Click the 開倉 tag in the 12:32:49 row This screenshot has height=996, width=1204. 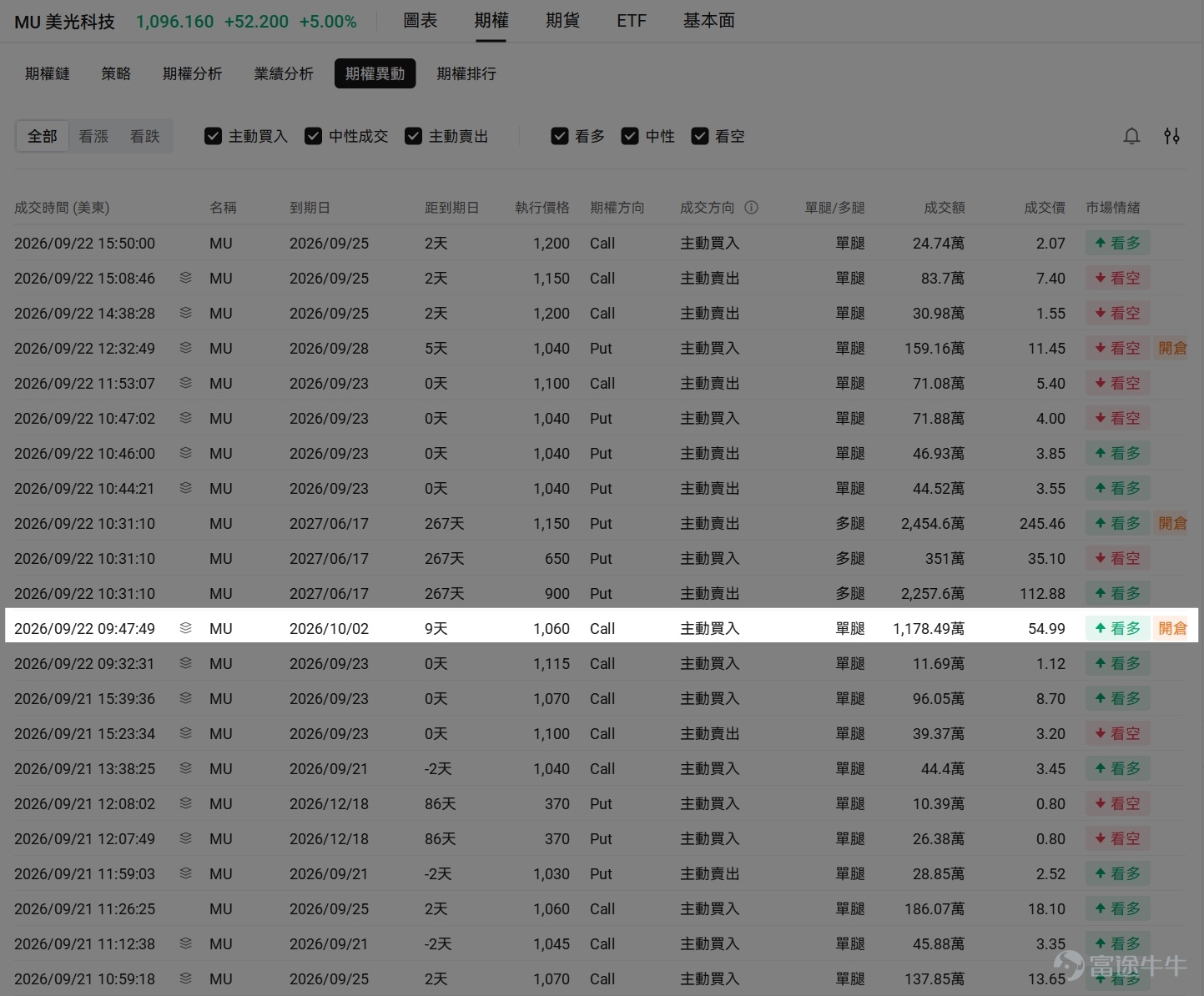(x=1172, y=348)
